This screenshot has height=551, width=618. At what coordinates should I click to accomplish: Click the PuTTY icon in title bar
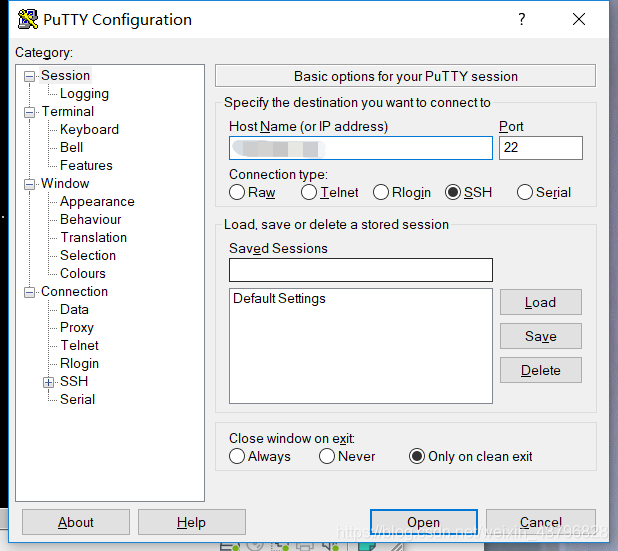point(28,19)
